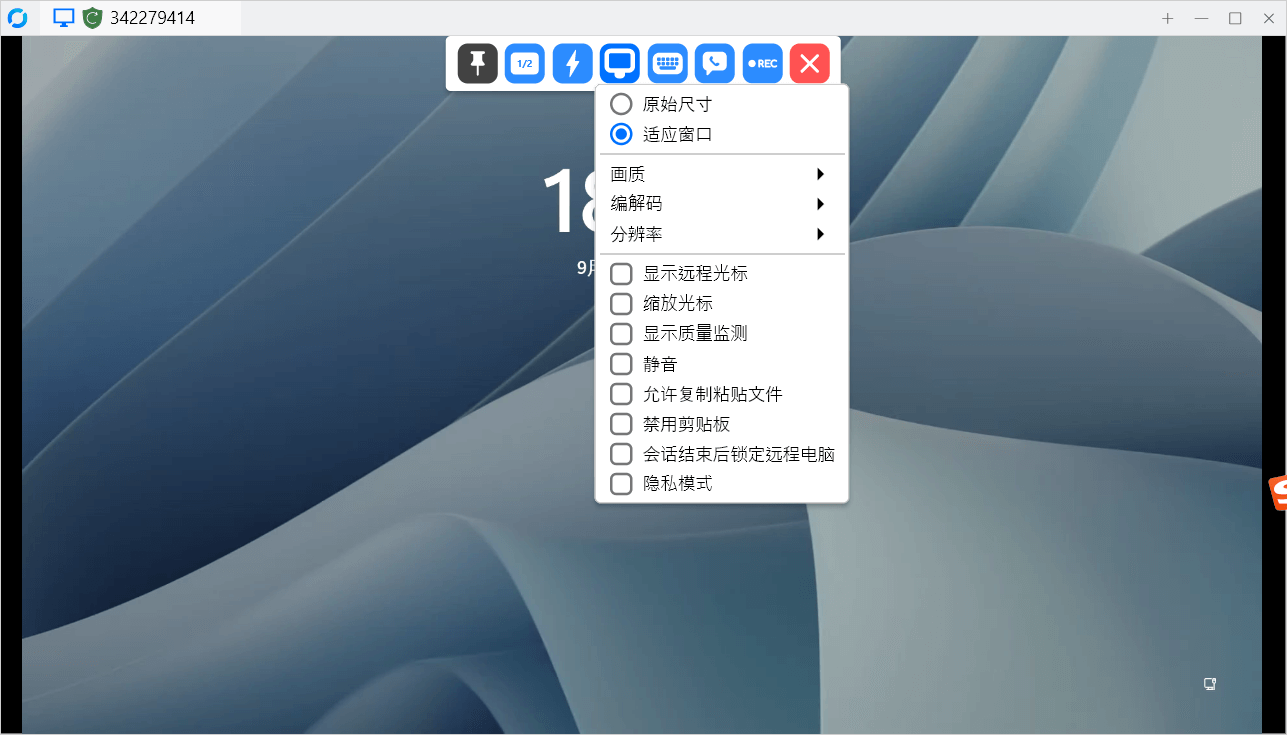Start recording with the REC icon

tap(762, 63)
